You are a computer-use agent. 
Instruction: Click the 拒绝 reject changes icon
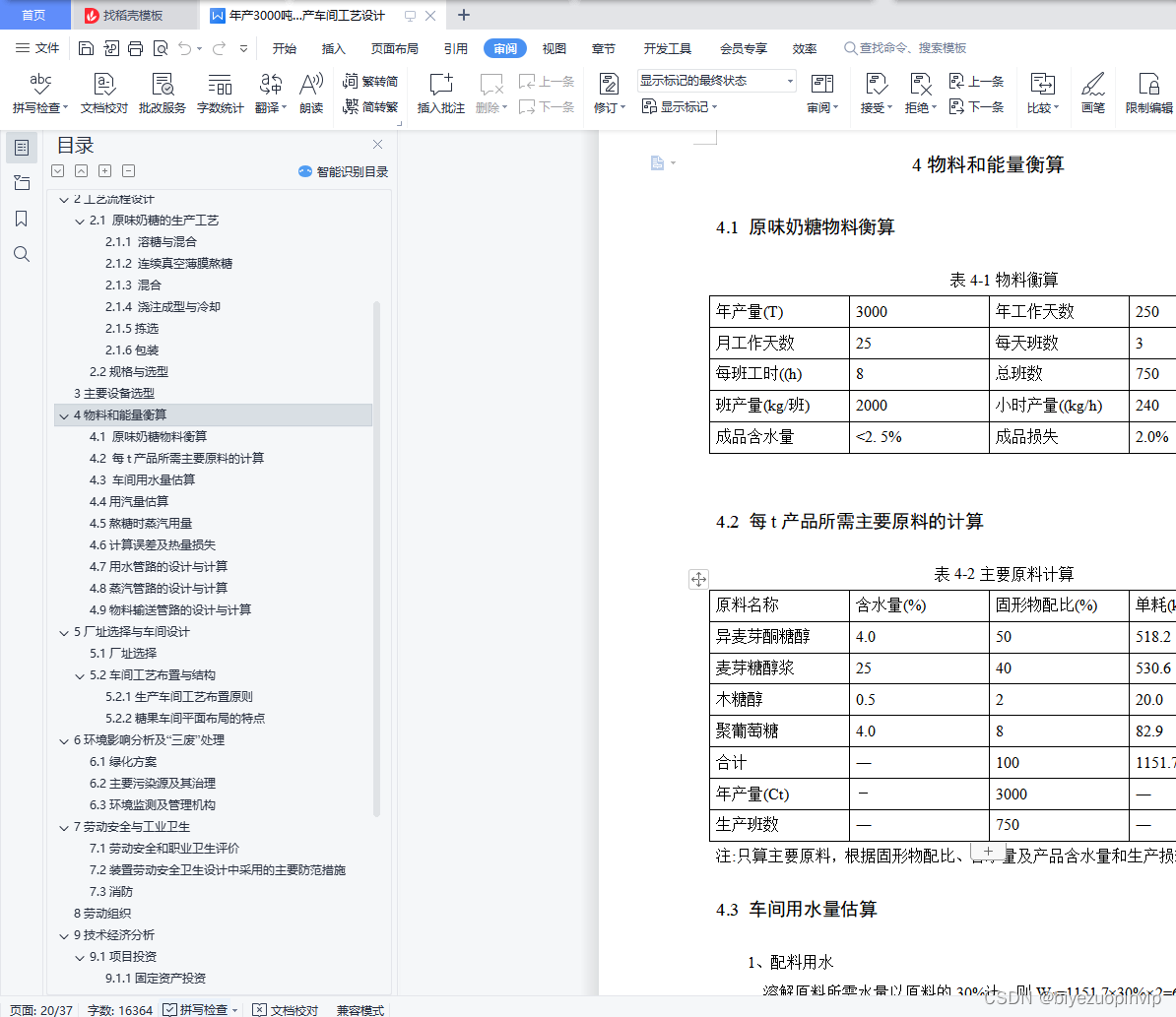pos(920,93)
